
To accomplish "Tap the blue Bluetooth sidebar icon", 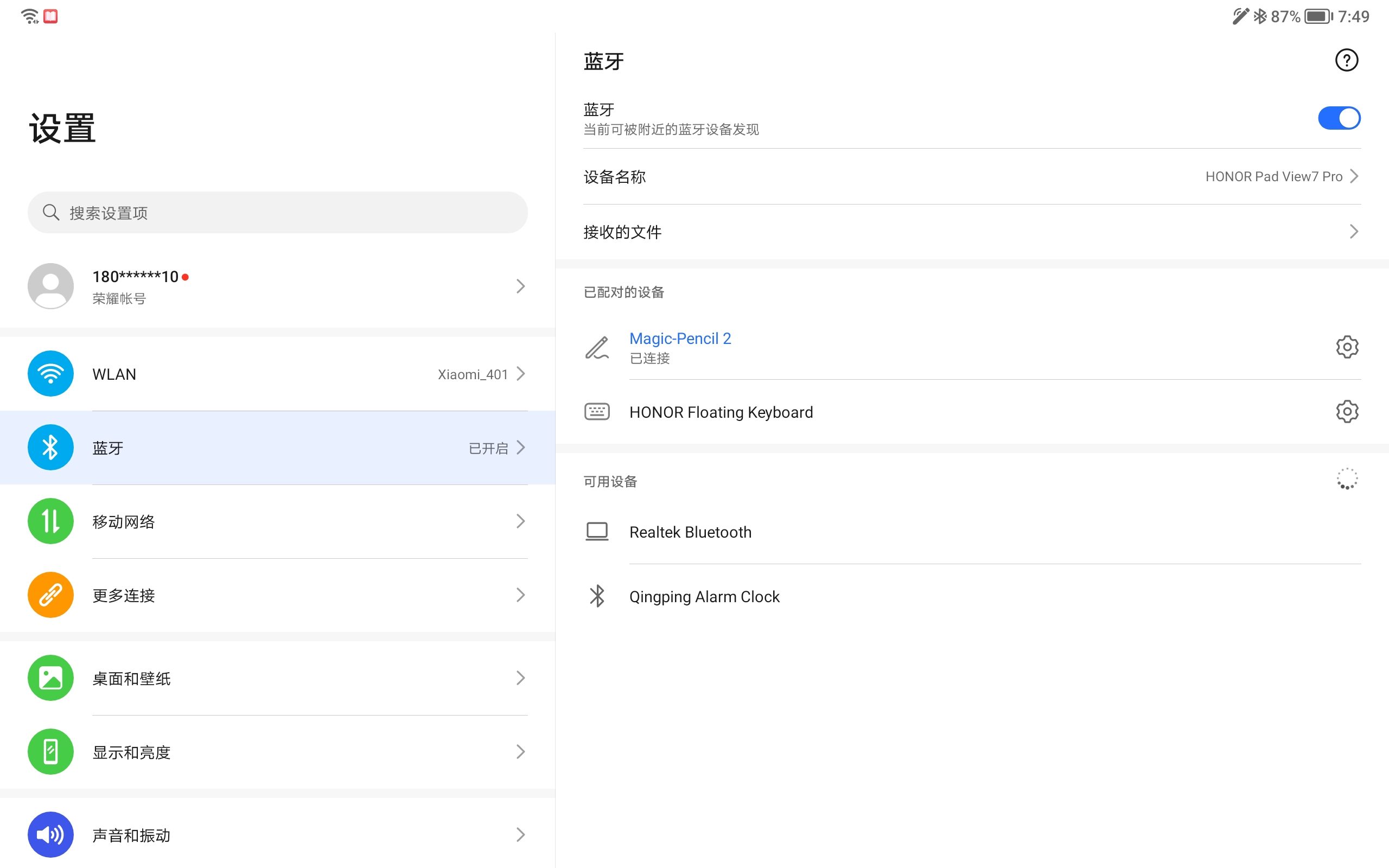I will tap(50, 447).
